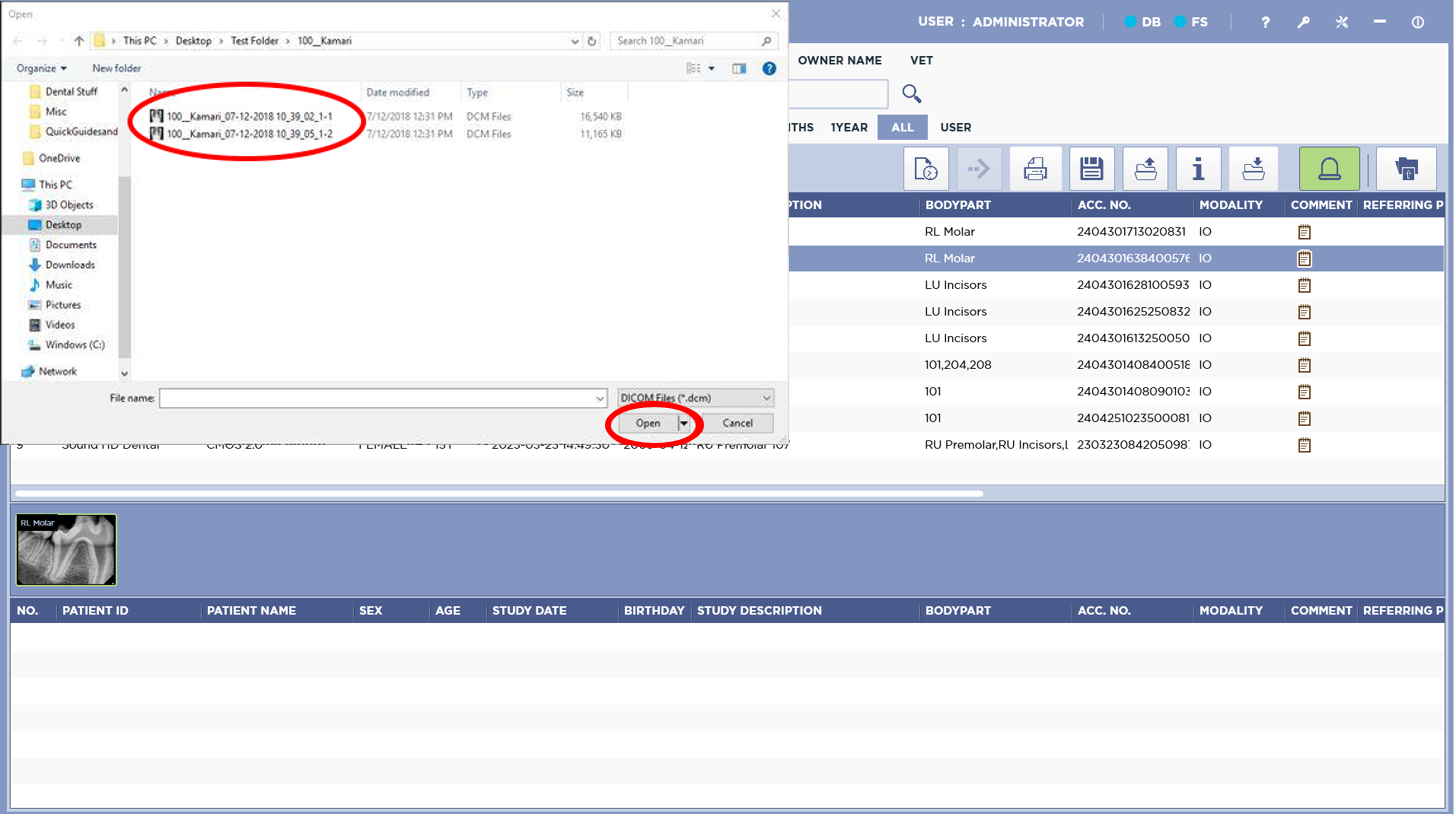Screen dimensions: 1454x815
Task: Click the print icon in toolbar
Action: (x=1035, y=169)
